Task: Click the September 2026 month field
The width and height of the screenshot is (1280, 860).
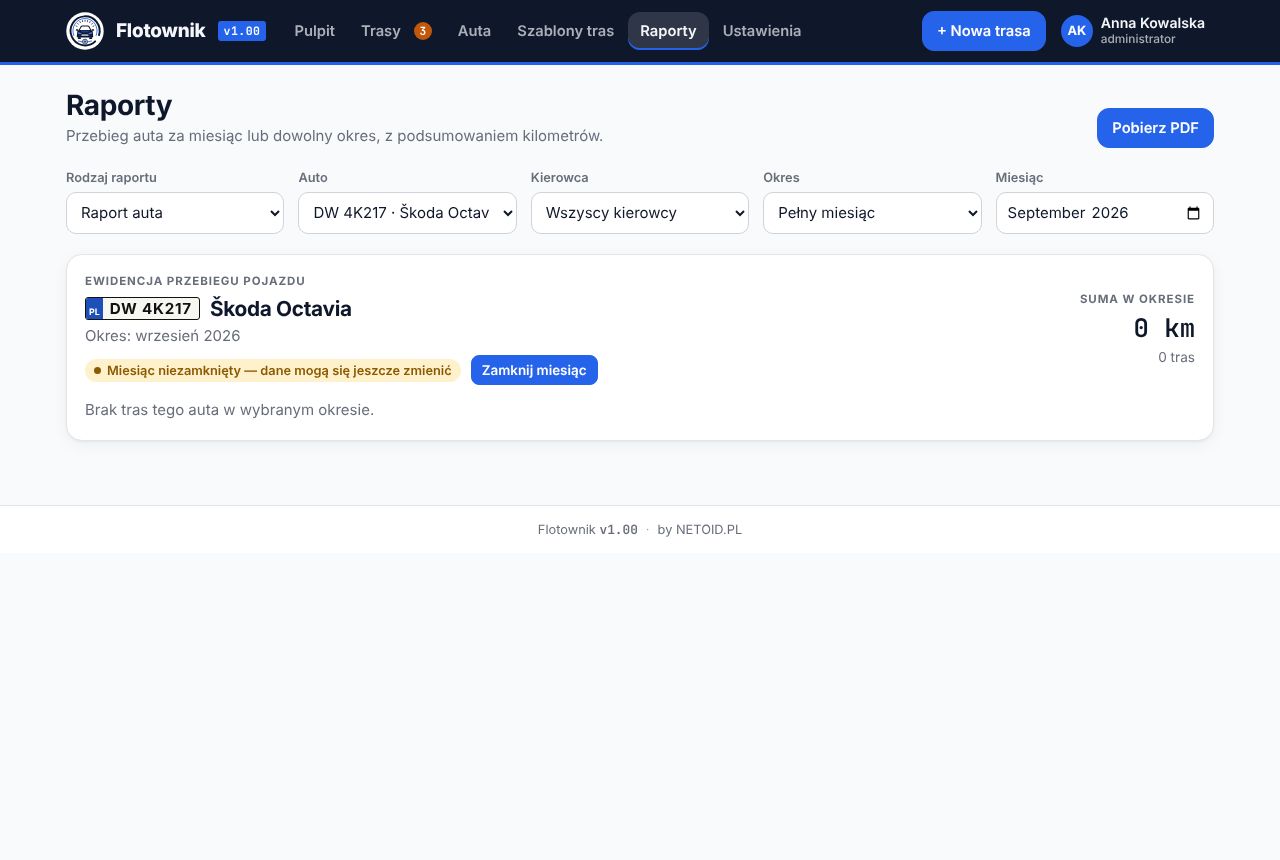Action: click(x=1105, y=213)
